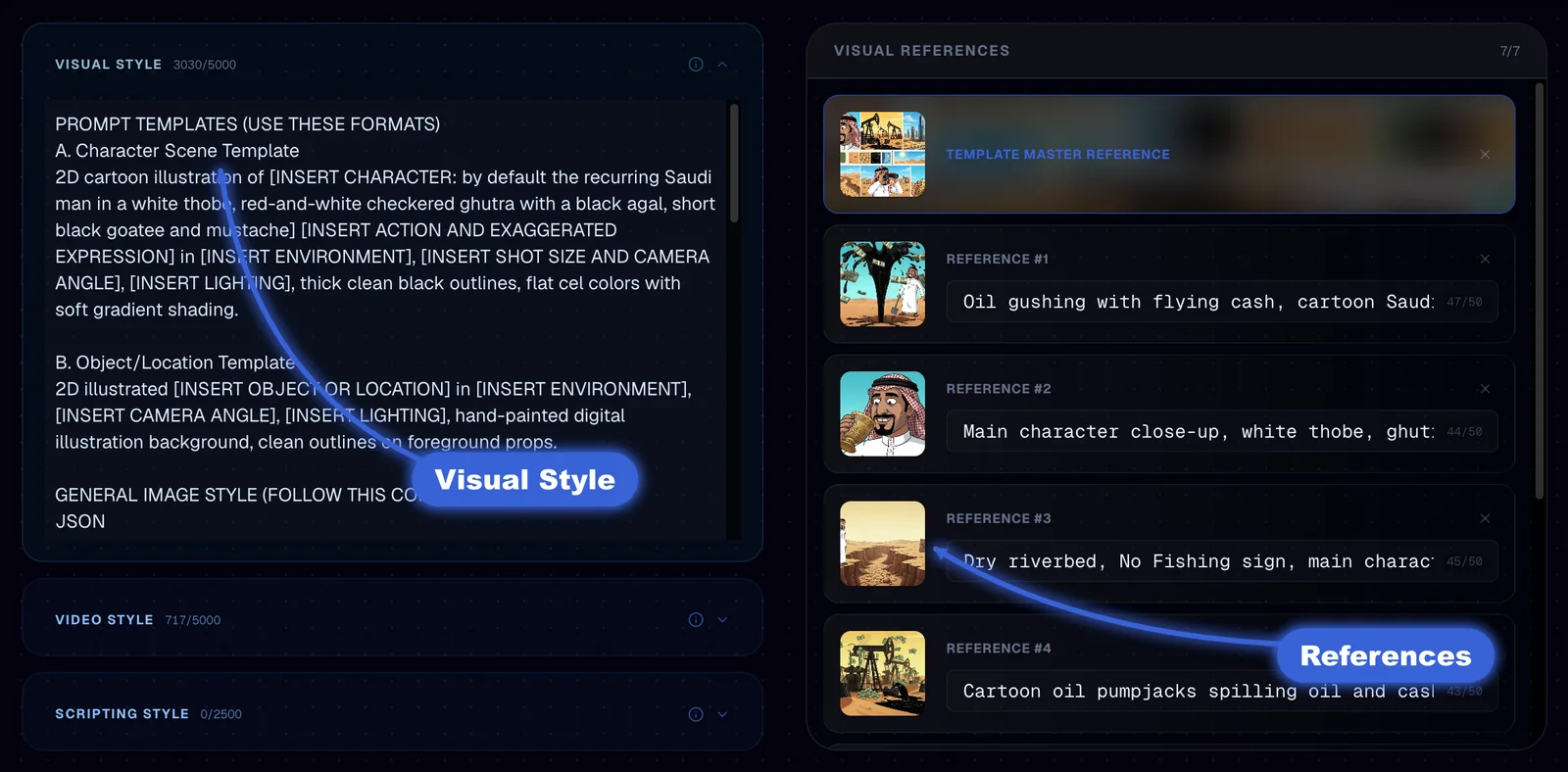Click the Scripting Style section header

point(392,714)
